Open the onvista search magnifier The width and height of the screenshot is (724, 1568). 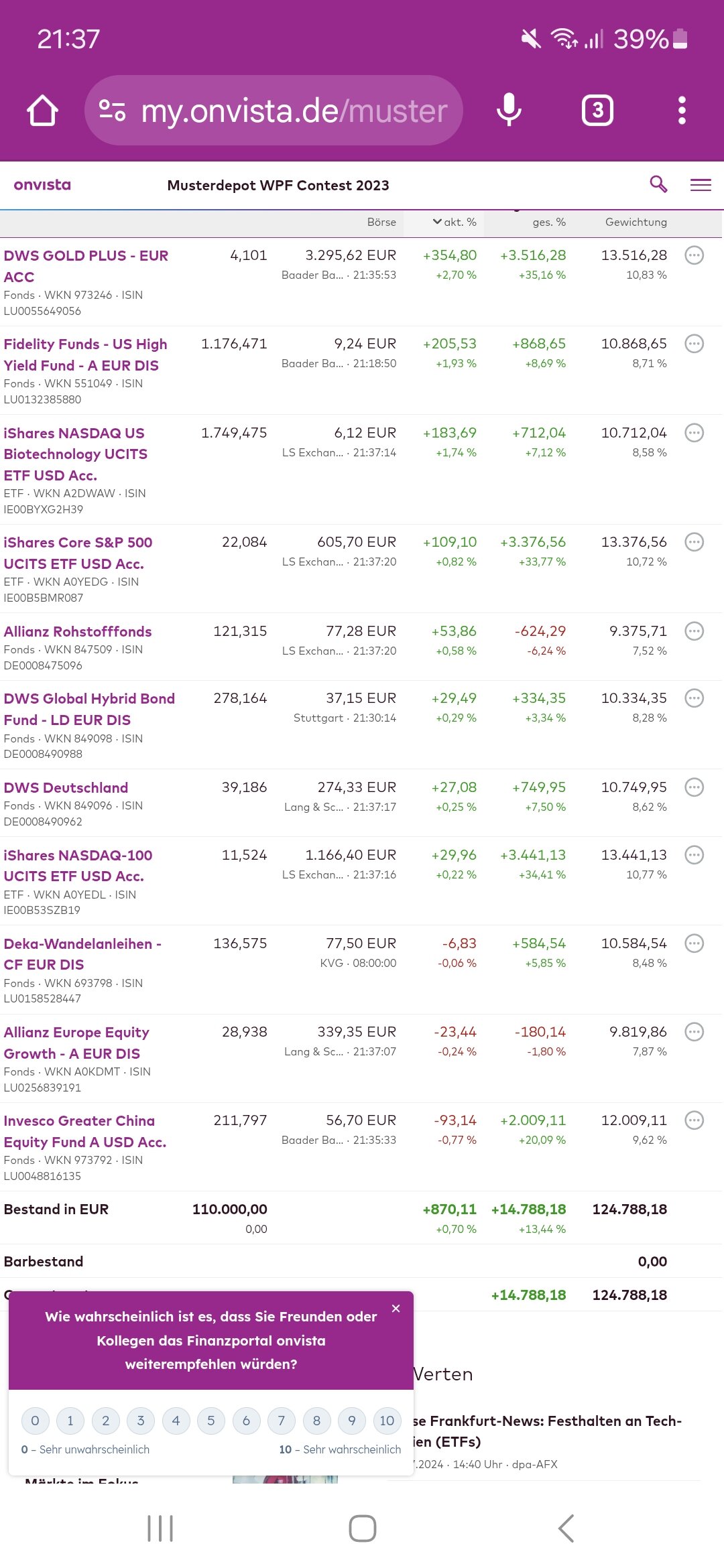click(x=658, y=184)
